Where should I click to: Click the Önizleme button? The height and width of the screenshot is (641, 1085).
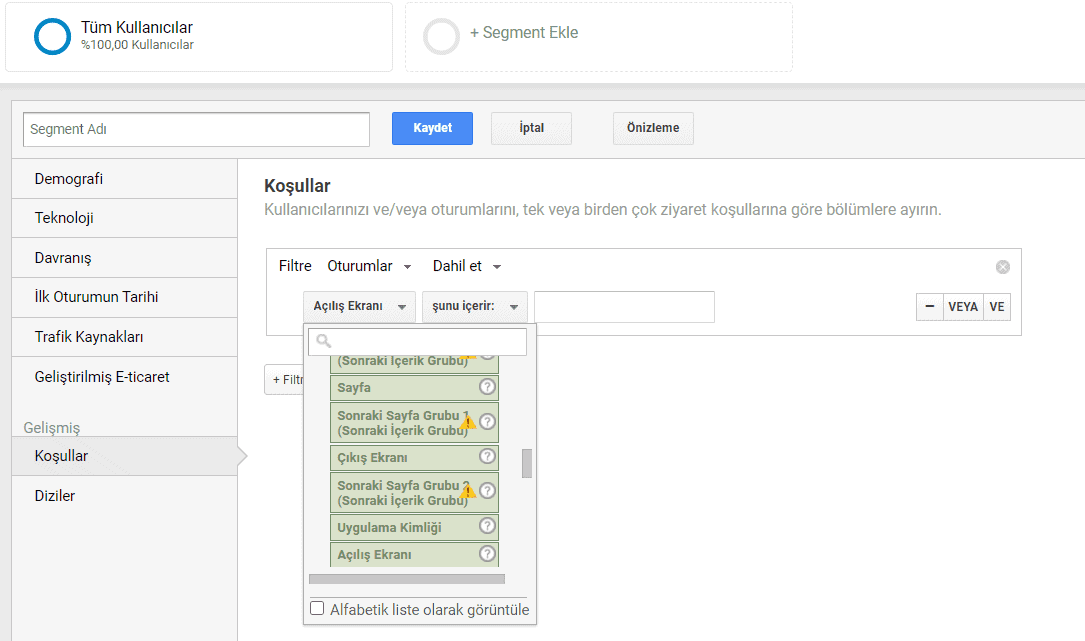pyautogui.click(x=652, y=128)
